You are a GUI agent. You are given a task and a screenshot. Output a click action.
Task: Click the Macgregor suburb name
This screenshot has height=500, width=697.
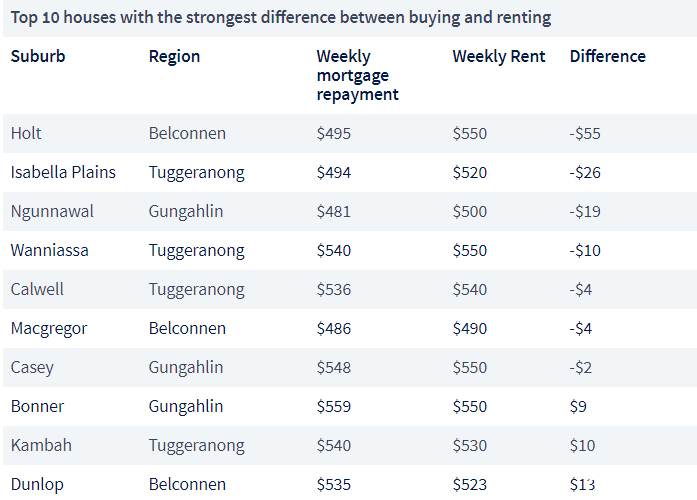(x=49, y=328)
